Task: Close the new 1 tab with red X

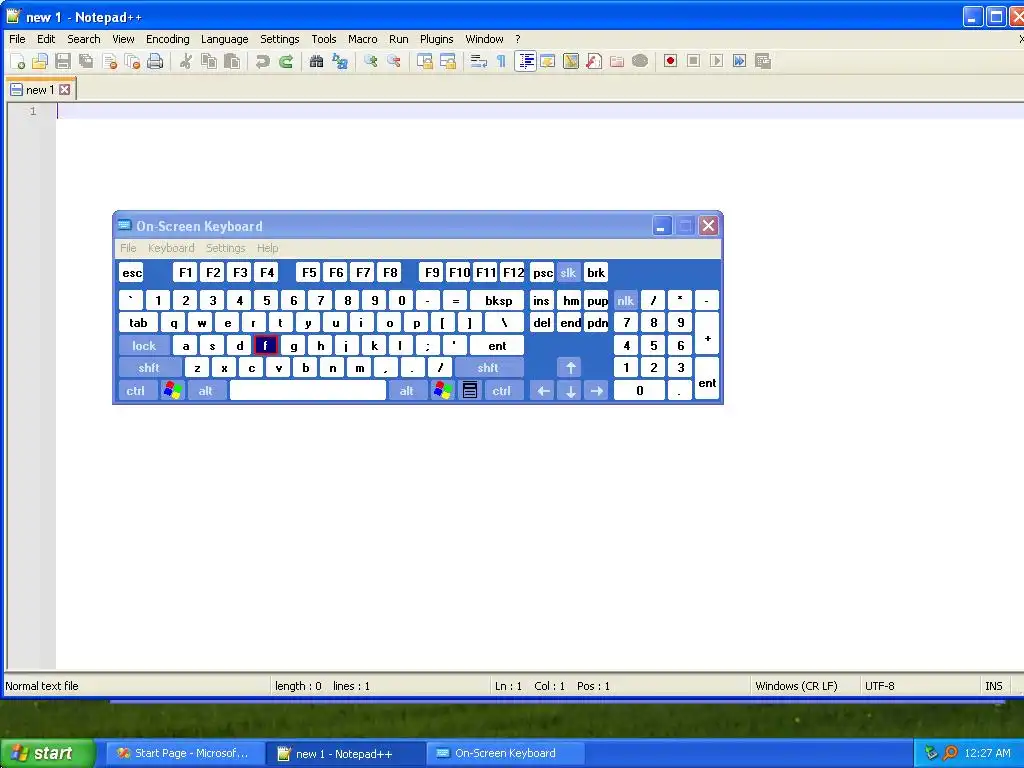Action: coord(65,89)
